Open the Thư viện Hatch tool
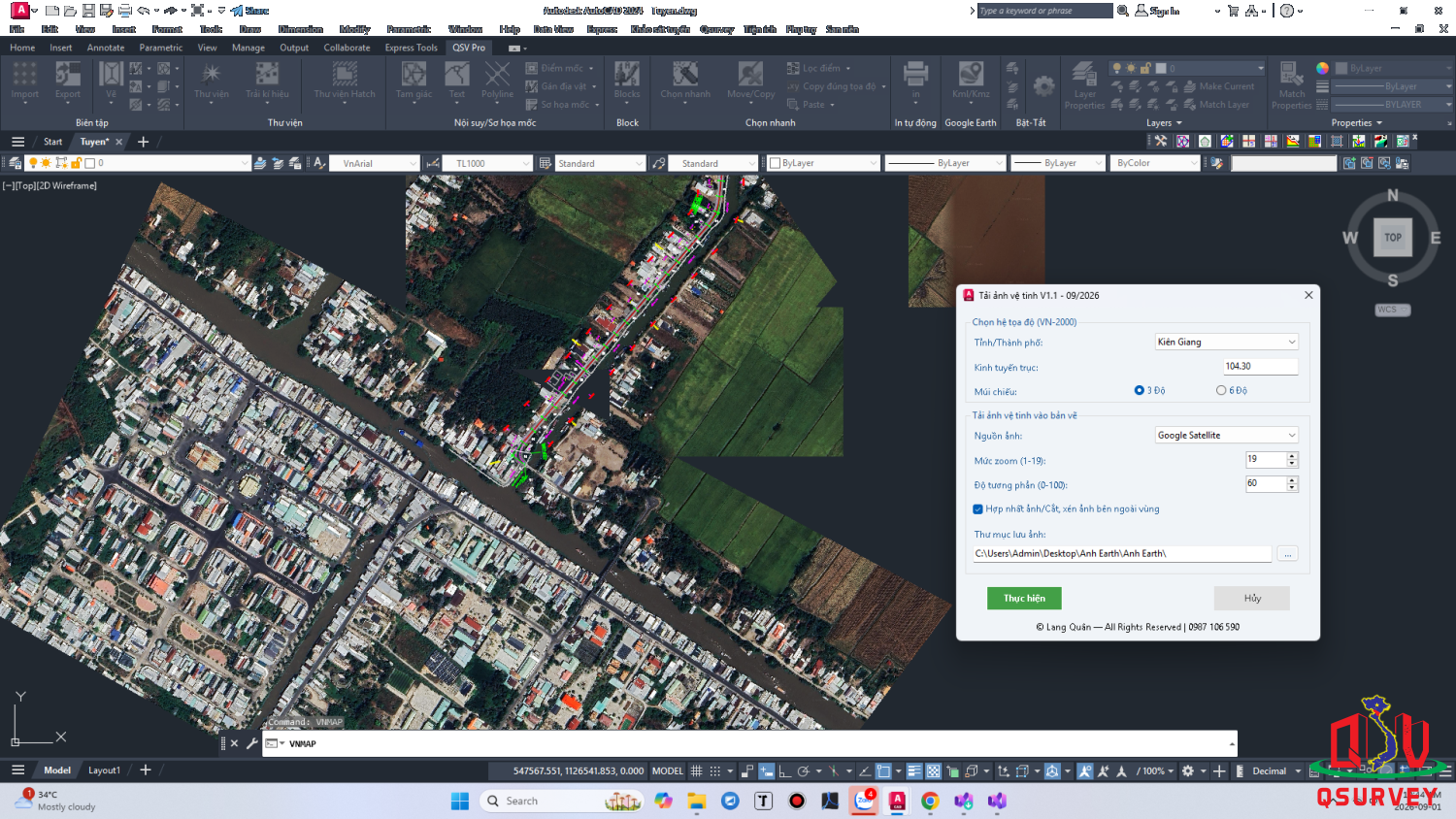Screen dimensions: 1456x819 tap(345, 81)
